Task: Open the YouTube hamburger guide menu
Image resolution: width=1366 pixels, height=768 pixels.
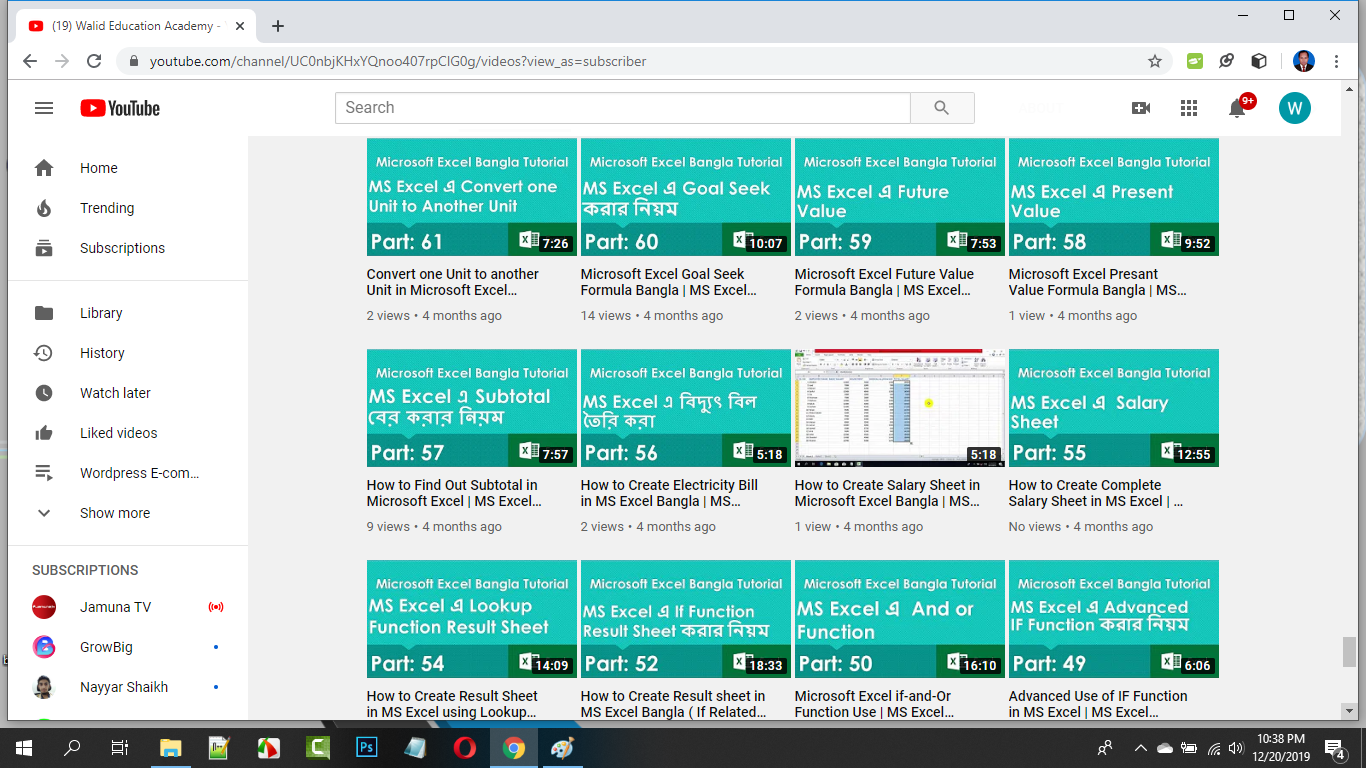Action: point(44,108)
